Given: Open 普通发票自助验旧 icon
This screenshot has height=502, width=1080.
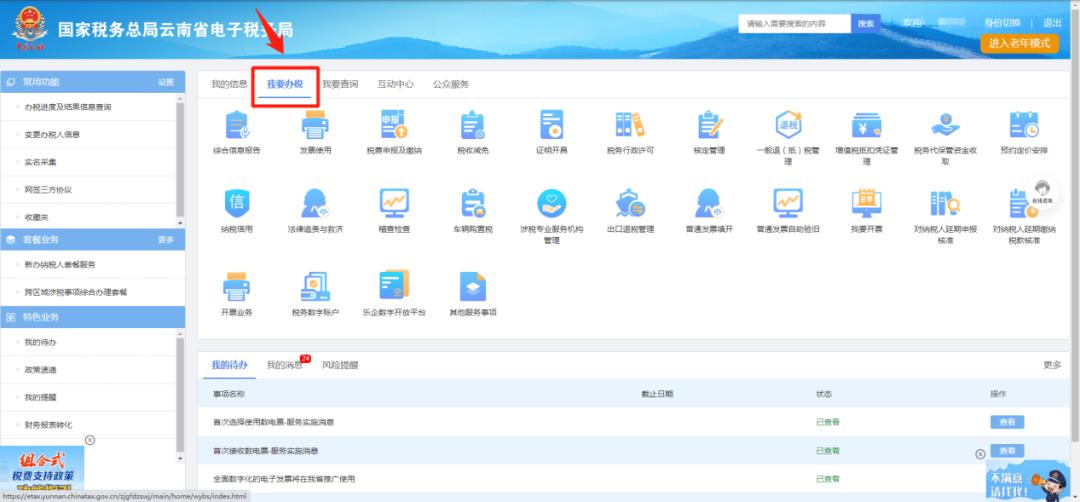Looking at the screenshot, I should point(788,203).
